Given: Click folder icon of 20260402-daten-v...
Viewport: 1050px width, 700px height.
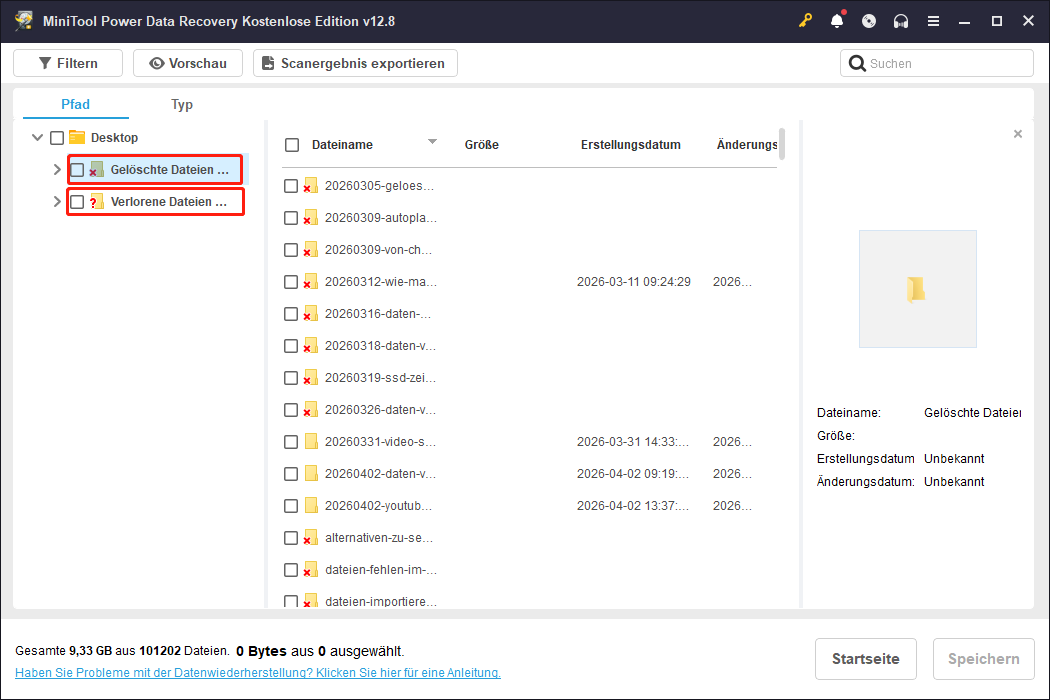Looking at the screenshot, I should pyautogui.click(x=311, y=474).
